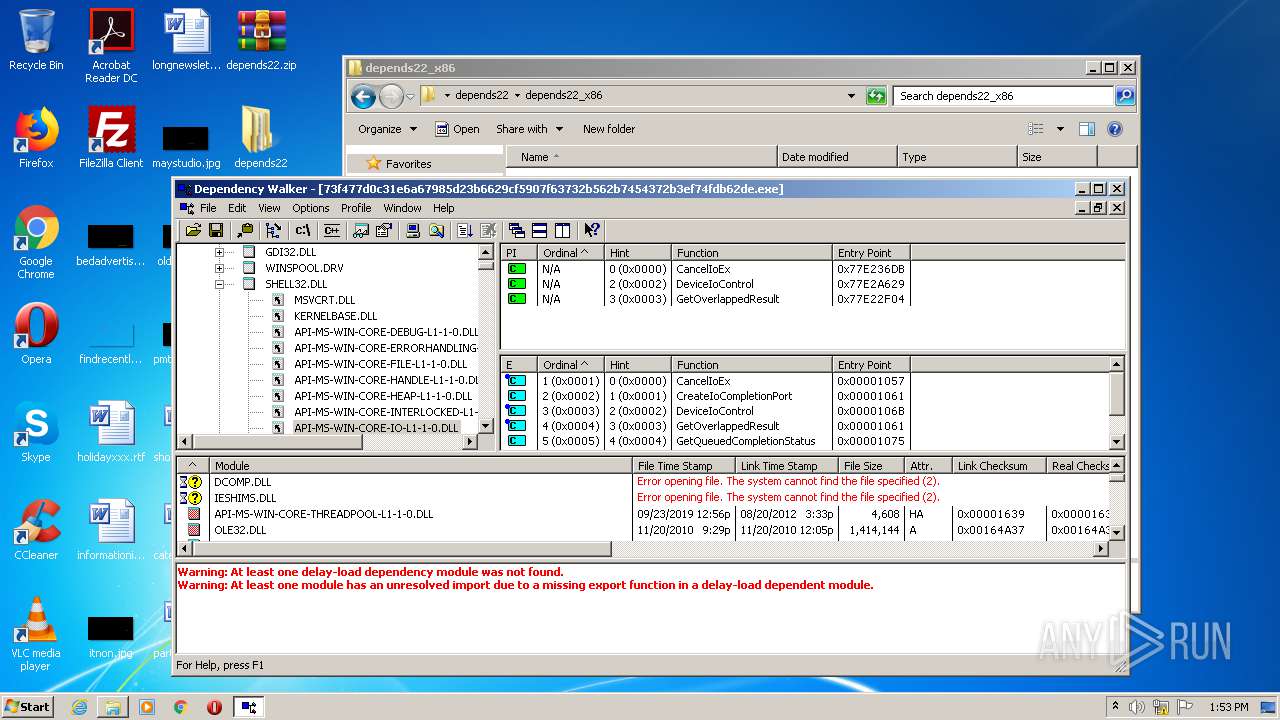The width and height of the screenshot is (1280, 720).
Task: Click New folder in Explorer toolbar
Action: coord(609,129)
